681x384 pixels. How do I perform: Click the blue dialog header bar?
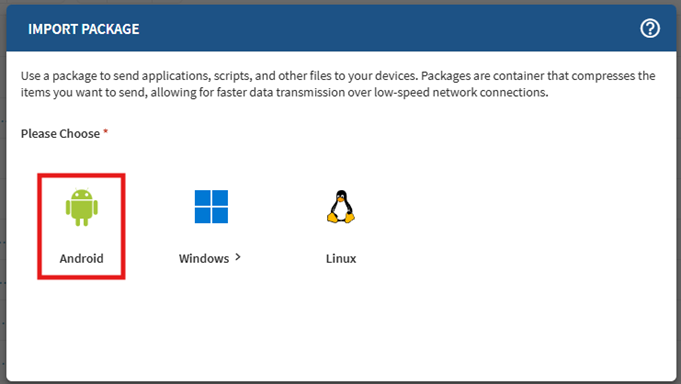[341, 28]
